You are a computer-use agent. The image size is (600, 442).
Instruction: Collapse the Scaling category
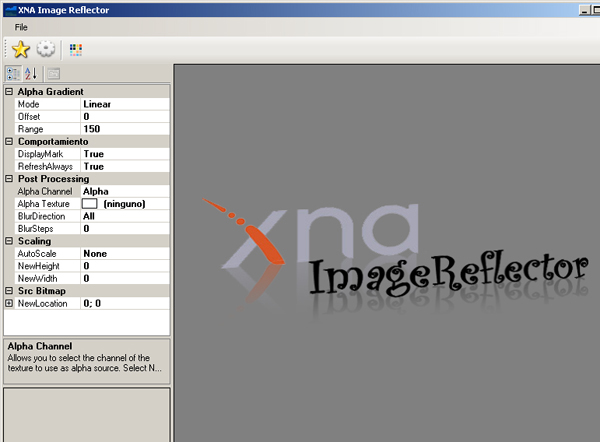click(9, 241)
